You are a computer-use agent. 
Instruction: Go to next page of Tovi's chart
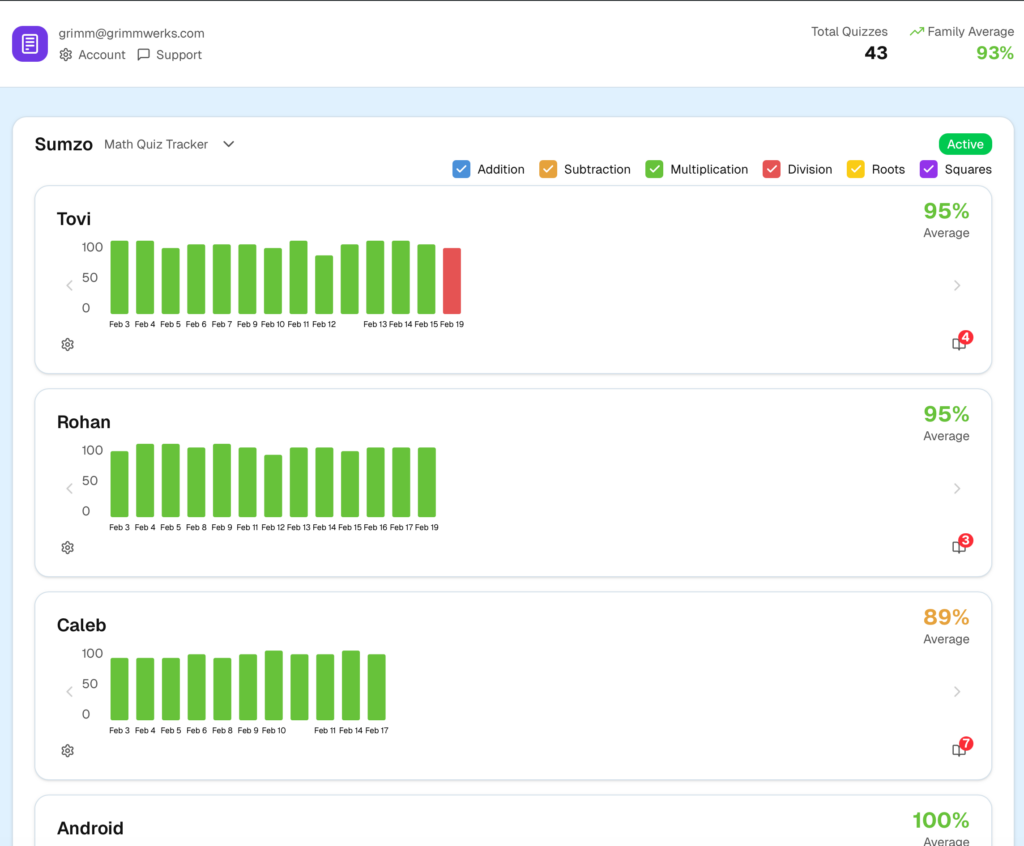coord(957,285)
